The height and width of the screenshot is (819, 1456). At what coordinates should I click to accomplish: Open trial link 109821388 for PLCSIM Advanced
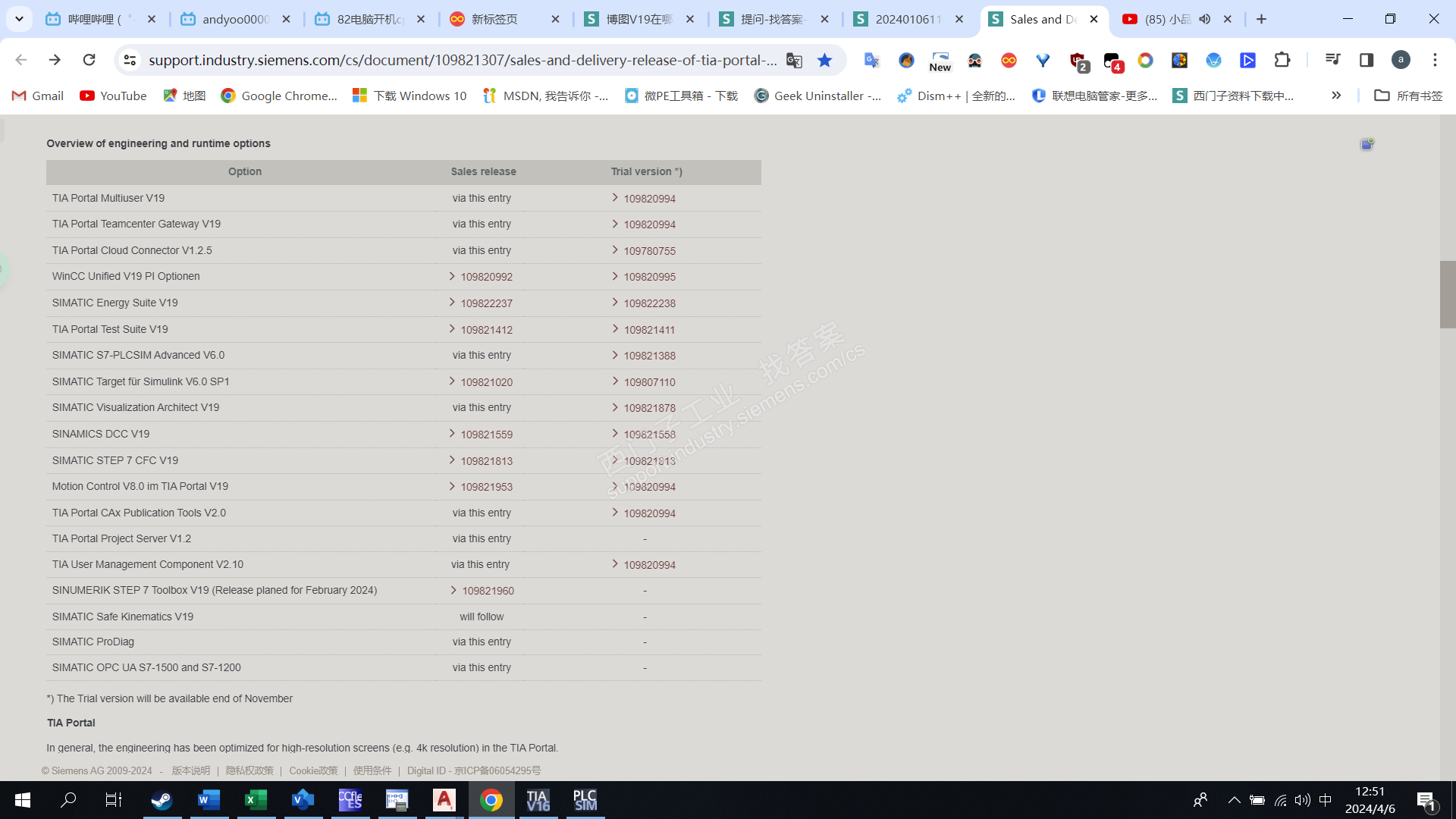(649, 356)
